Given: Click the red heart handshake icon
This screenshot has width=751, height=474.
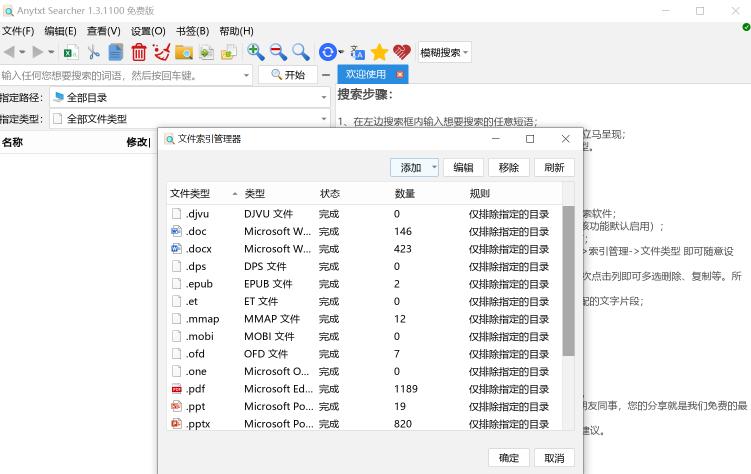Looking at the screenshot, I should tap(401, 52).
